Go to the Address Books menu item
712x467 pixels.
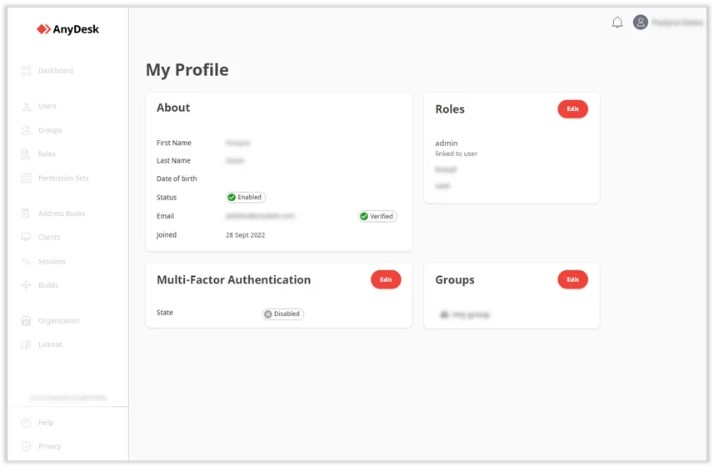point(61,213)
